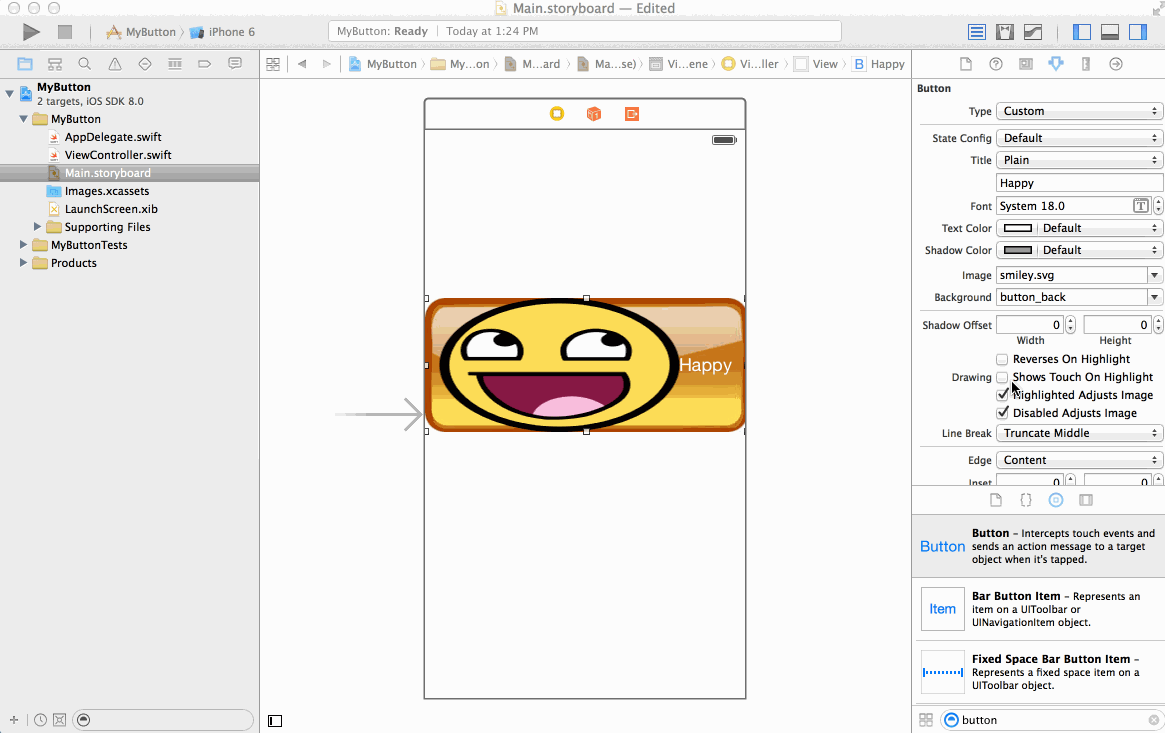Expand the Products folder
The height and width of the screenshot is (733, 1165).
[x=24, y=263]
